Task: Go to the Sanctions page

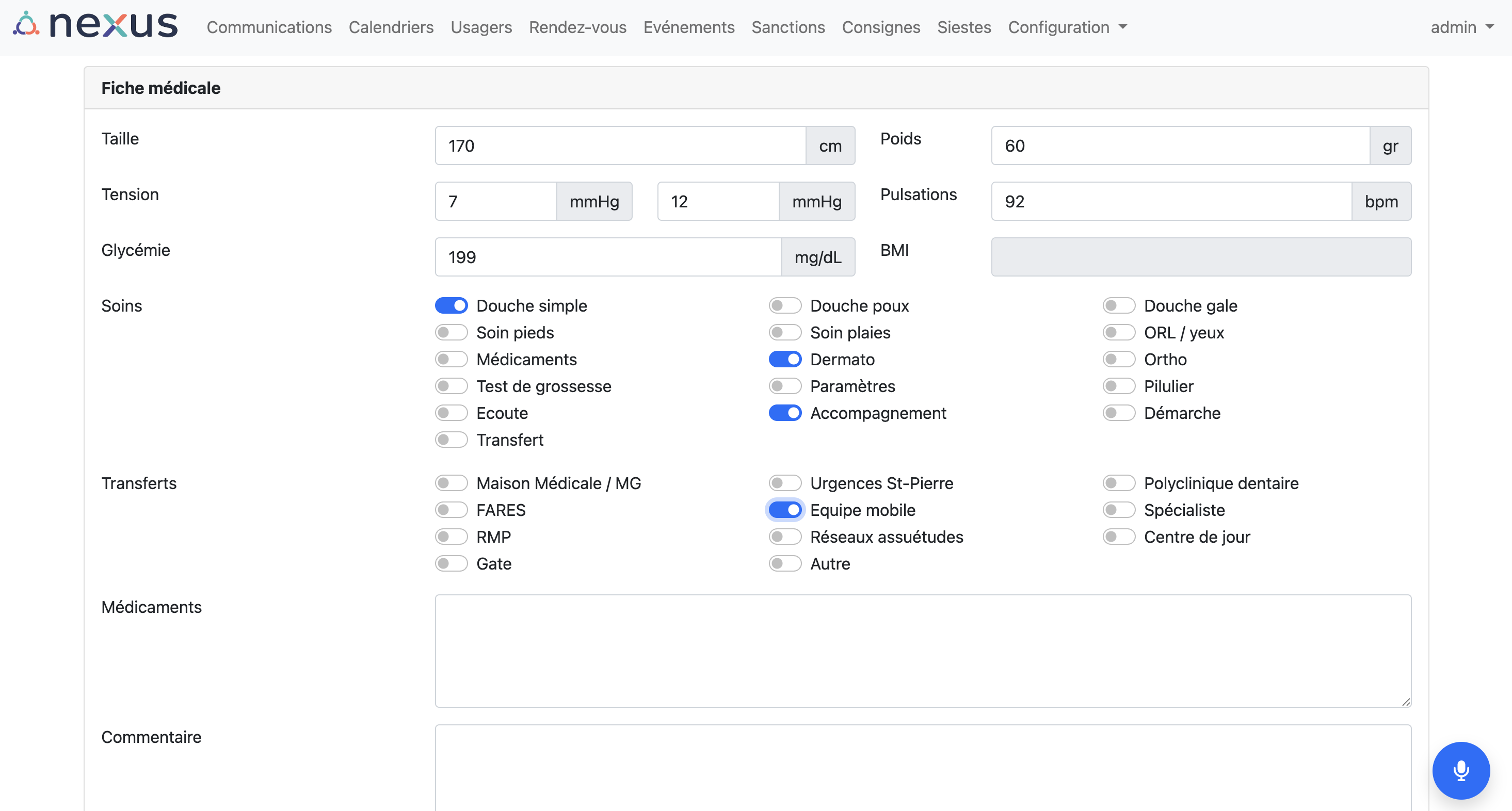Action: coord(787,27)
